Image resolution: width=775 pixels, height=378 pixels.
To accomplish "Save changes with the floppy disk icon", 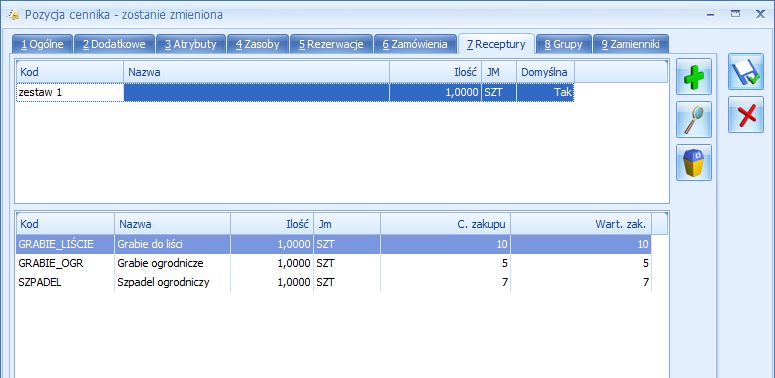I will 745,72.
